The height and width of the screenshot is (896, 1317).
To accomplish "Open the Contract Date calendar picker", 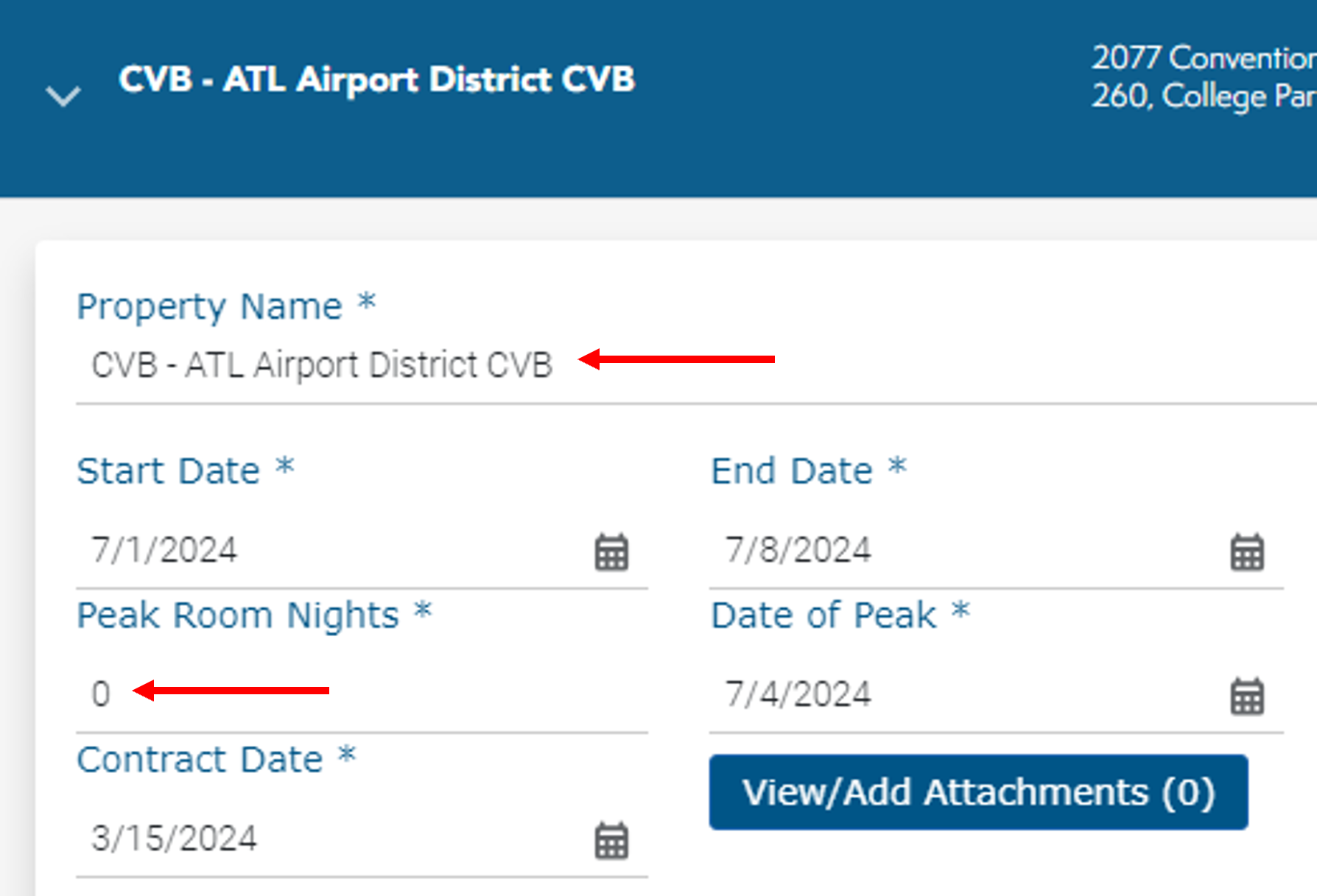I will pos(611,841).
